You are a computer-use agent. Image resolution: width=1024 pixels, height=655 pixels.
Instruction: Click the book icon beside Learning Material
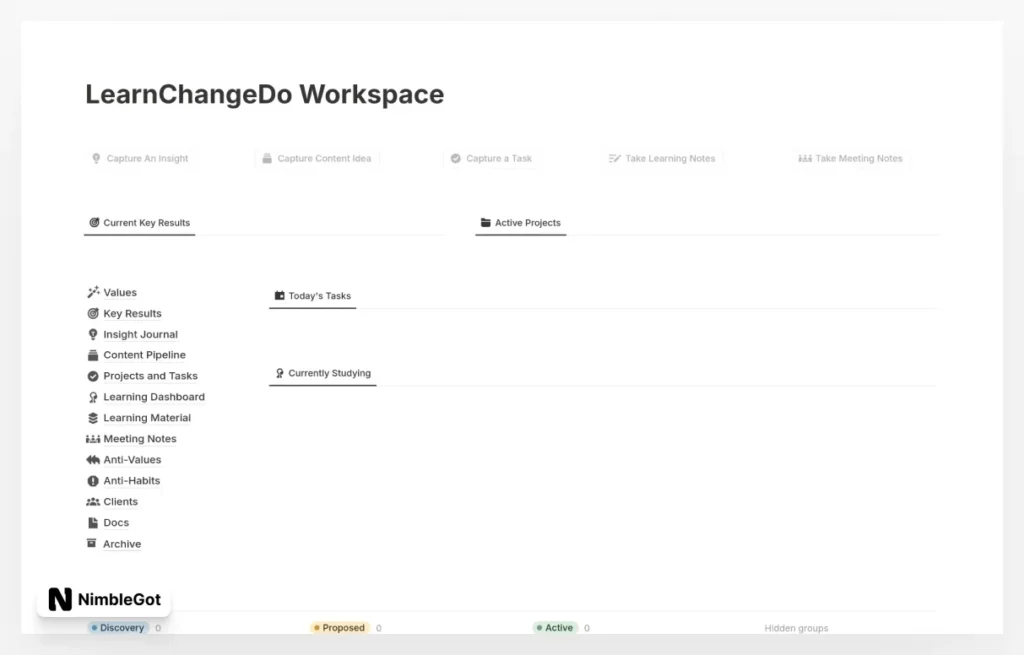click(92, 417)
